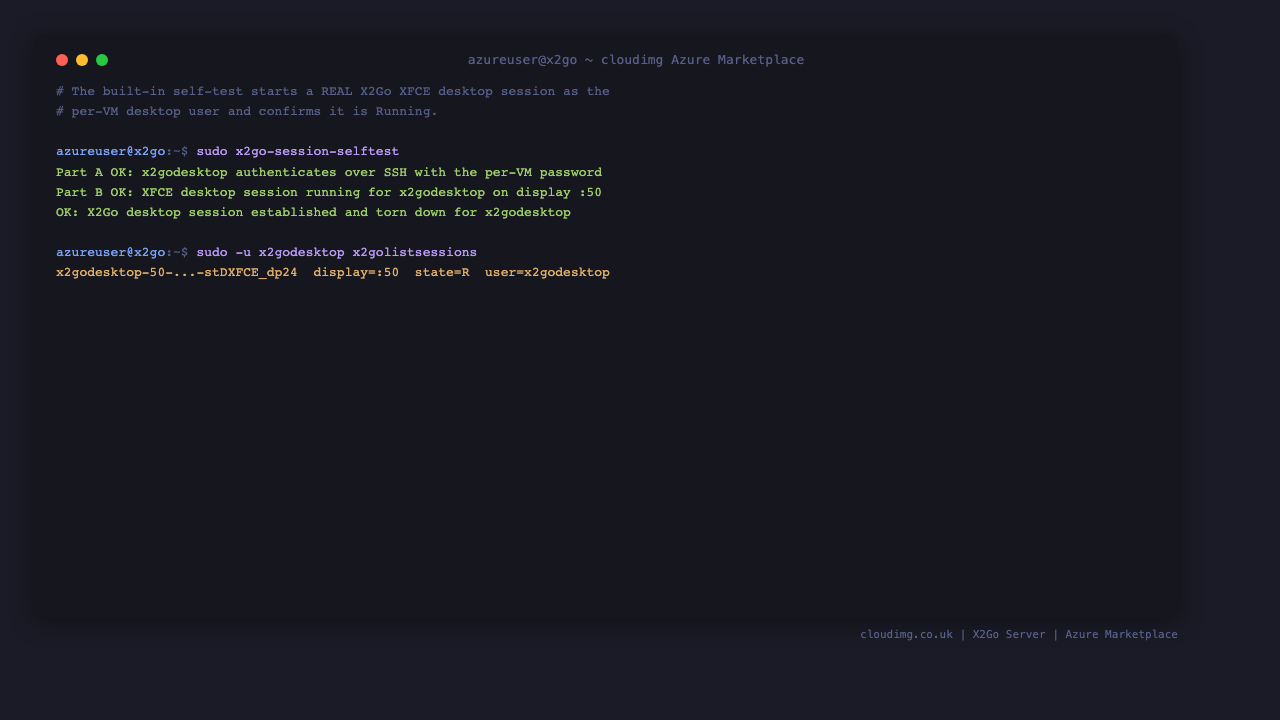Click the footer text 'X2Go Server'
Screen dimensions: 1280x720
coord(1009,634)
